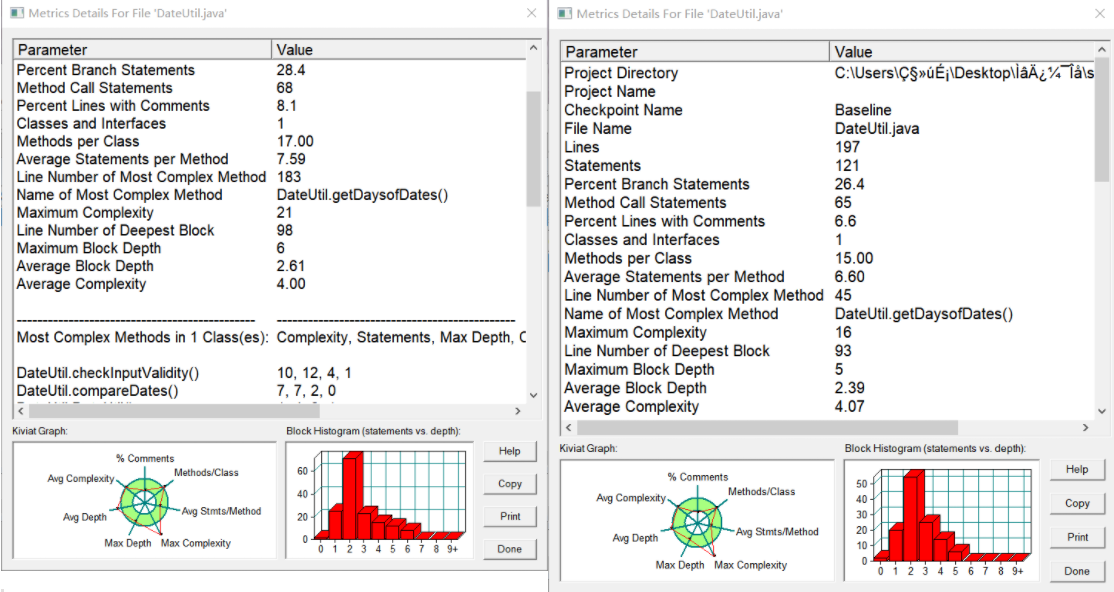The height and width of the screenshot is (592, 1114).
Task: Click the left Kiviat Graph diagram
Action: 144,500
